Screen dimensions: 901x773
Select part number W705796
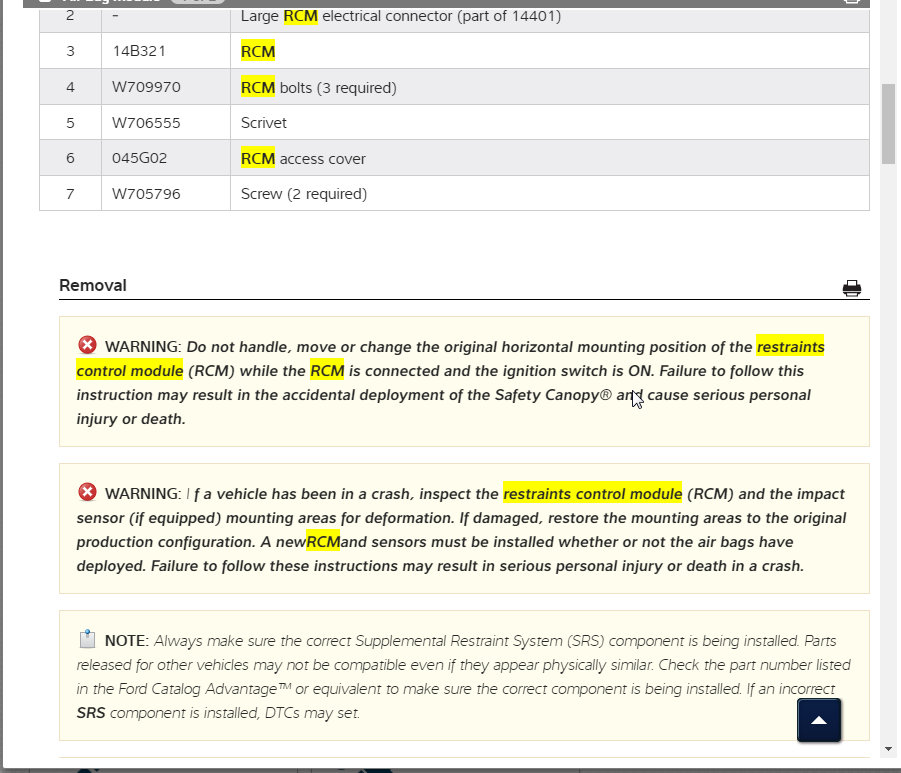(x=147, y=194)
